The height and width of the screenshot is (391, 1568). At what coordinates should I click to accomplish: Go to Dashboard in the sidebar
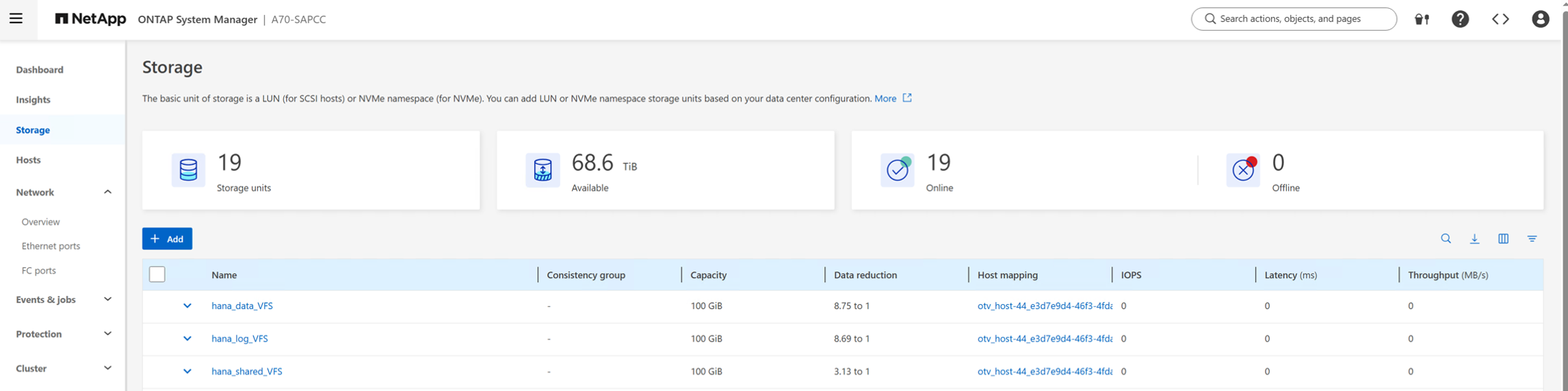(x=40, y=70)
